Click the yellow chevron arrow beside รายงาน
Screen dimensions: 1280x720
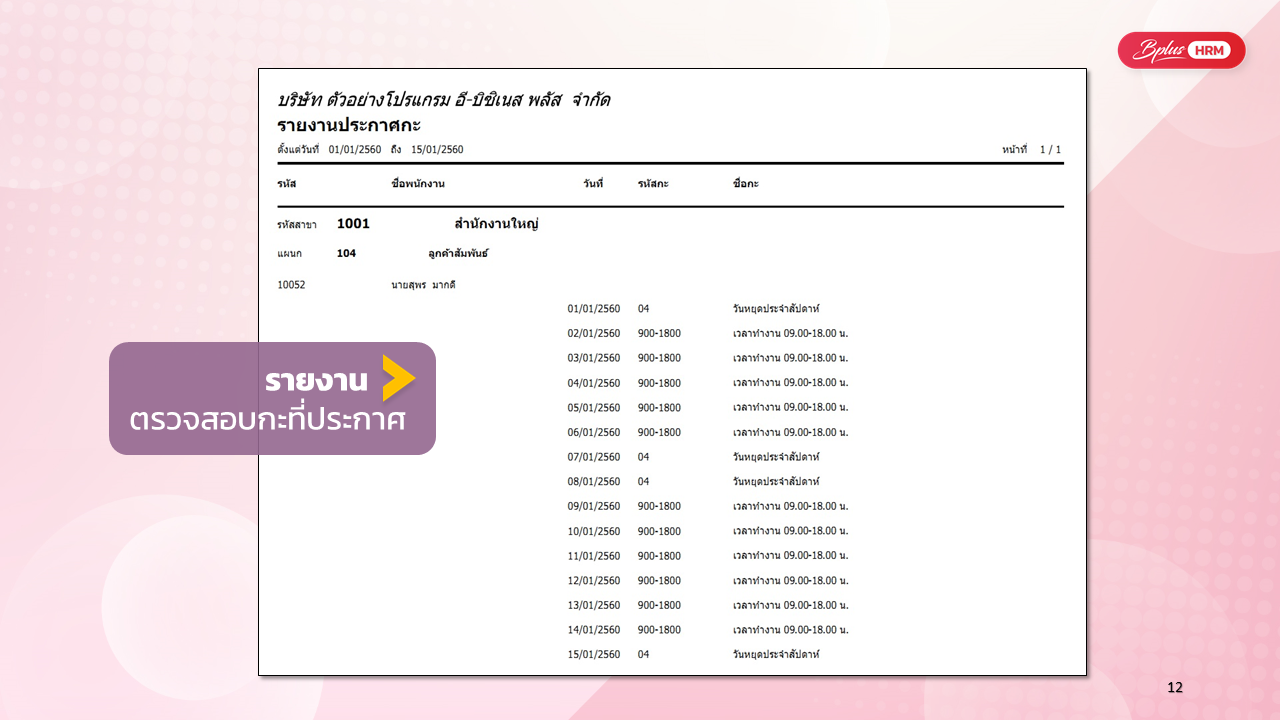tap(399, 378)
